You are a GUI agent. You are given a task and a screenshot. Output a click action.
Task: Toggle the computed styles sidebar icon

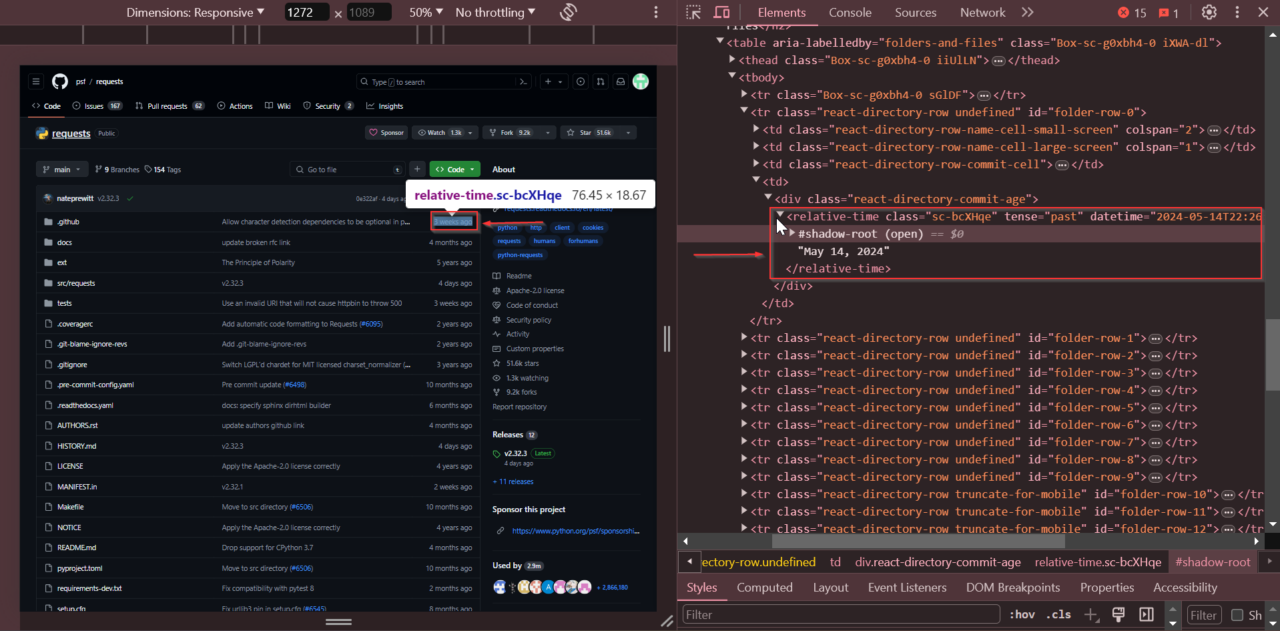pos(1146,614)
